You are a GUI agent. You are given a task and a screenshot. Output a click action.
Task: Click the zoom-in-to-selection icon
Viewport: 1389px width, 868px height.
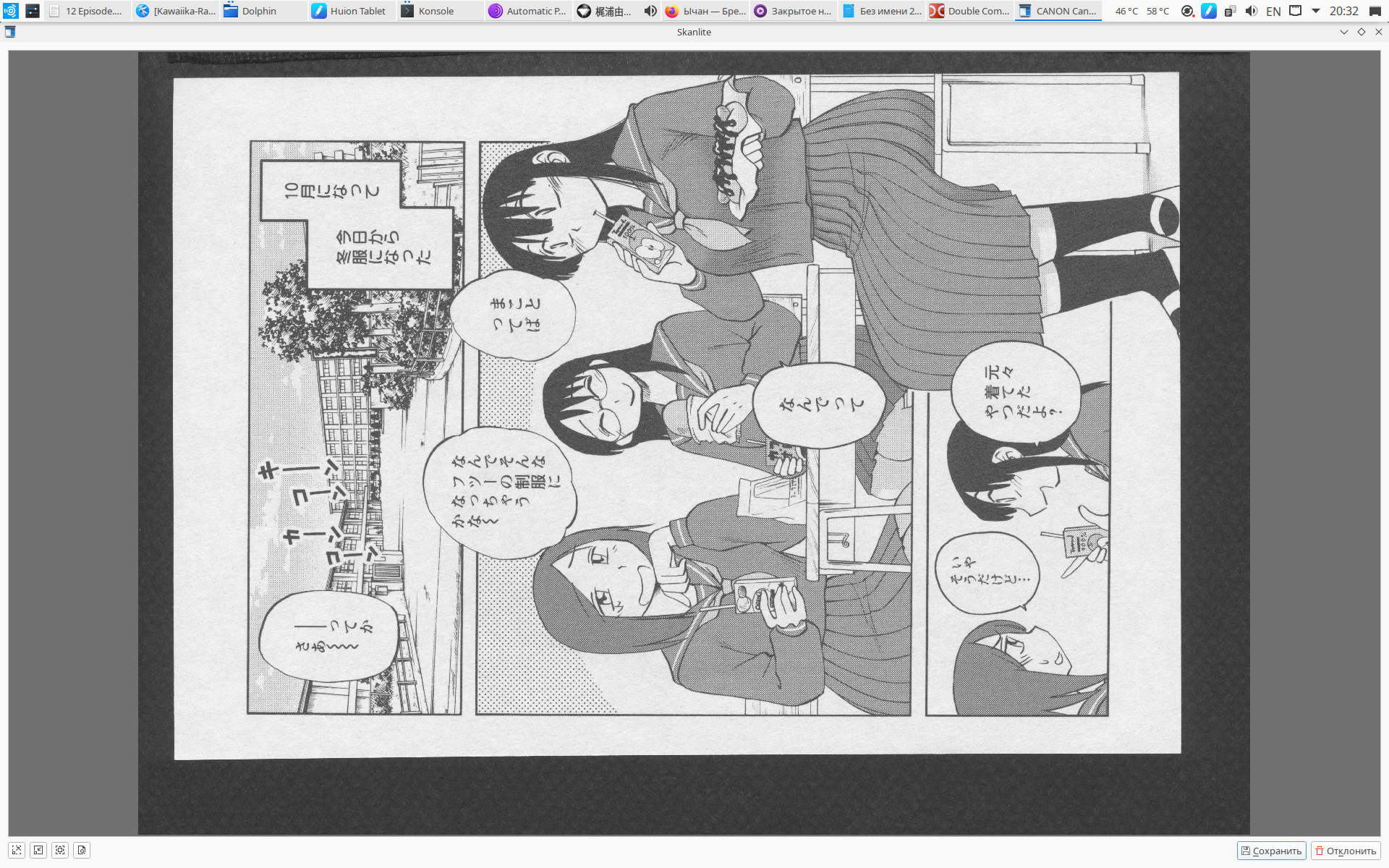(17, 850)
